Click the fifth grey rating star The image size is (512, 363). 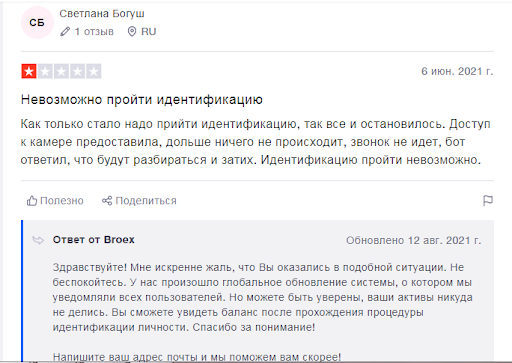point(94,71)
